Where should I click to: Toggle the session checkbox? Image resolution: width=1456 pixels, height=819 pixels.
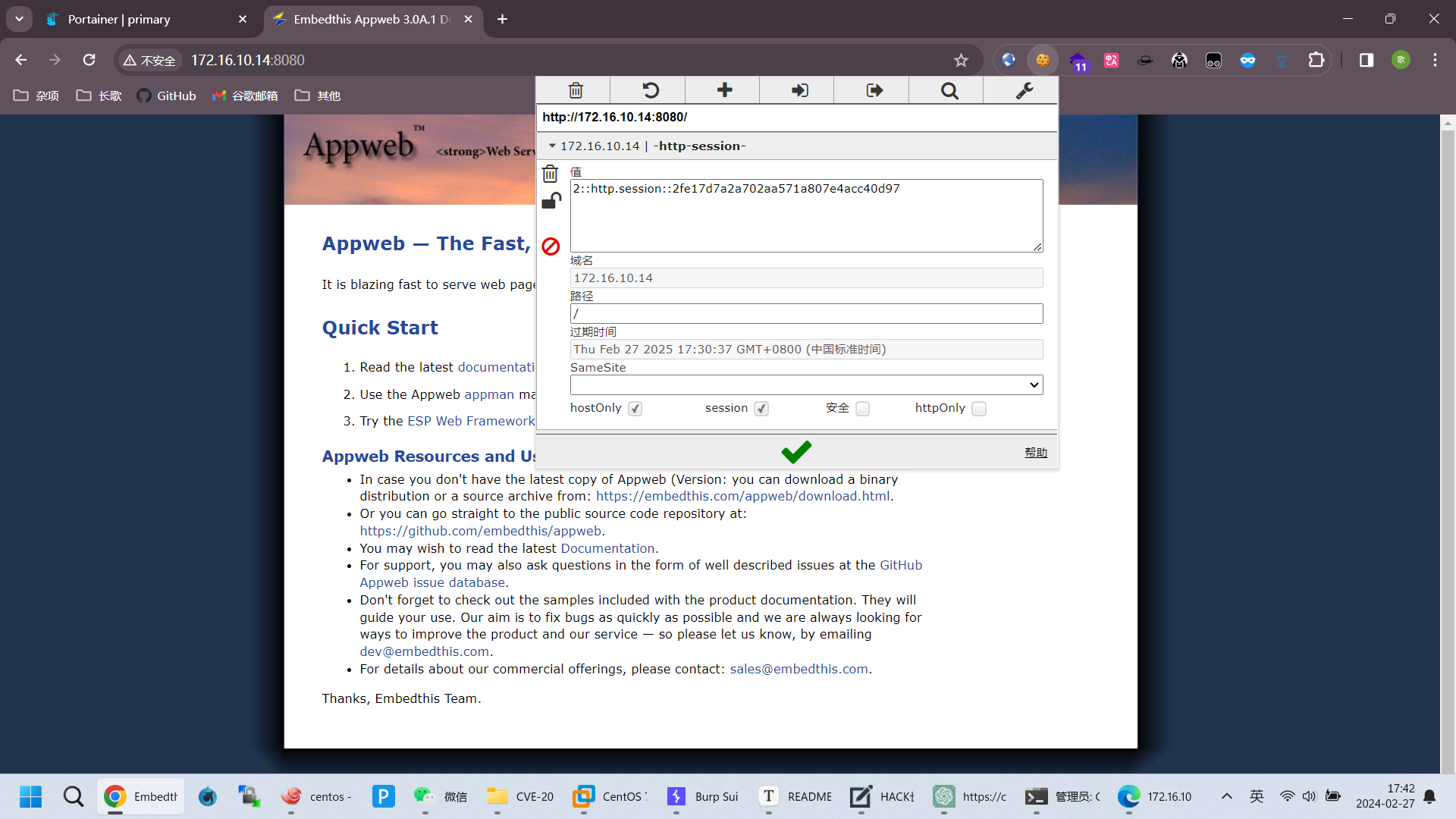point(761,409)
